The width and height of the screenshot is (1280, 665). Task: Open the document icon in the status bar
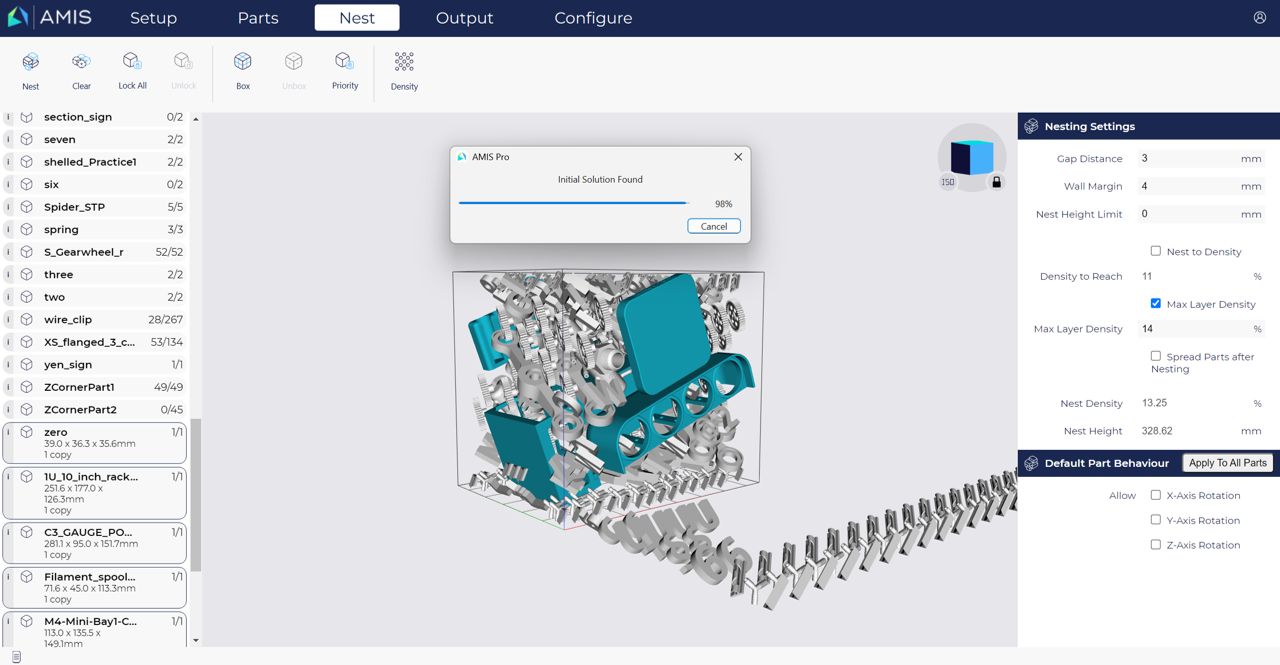click(16, 656)
